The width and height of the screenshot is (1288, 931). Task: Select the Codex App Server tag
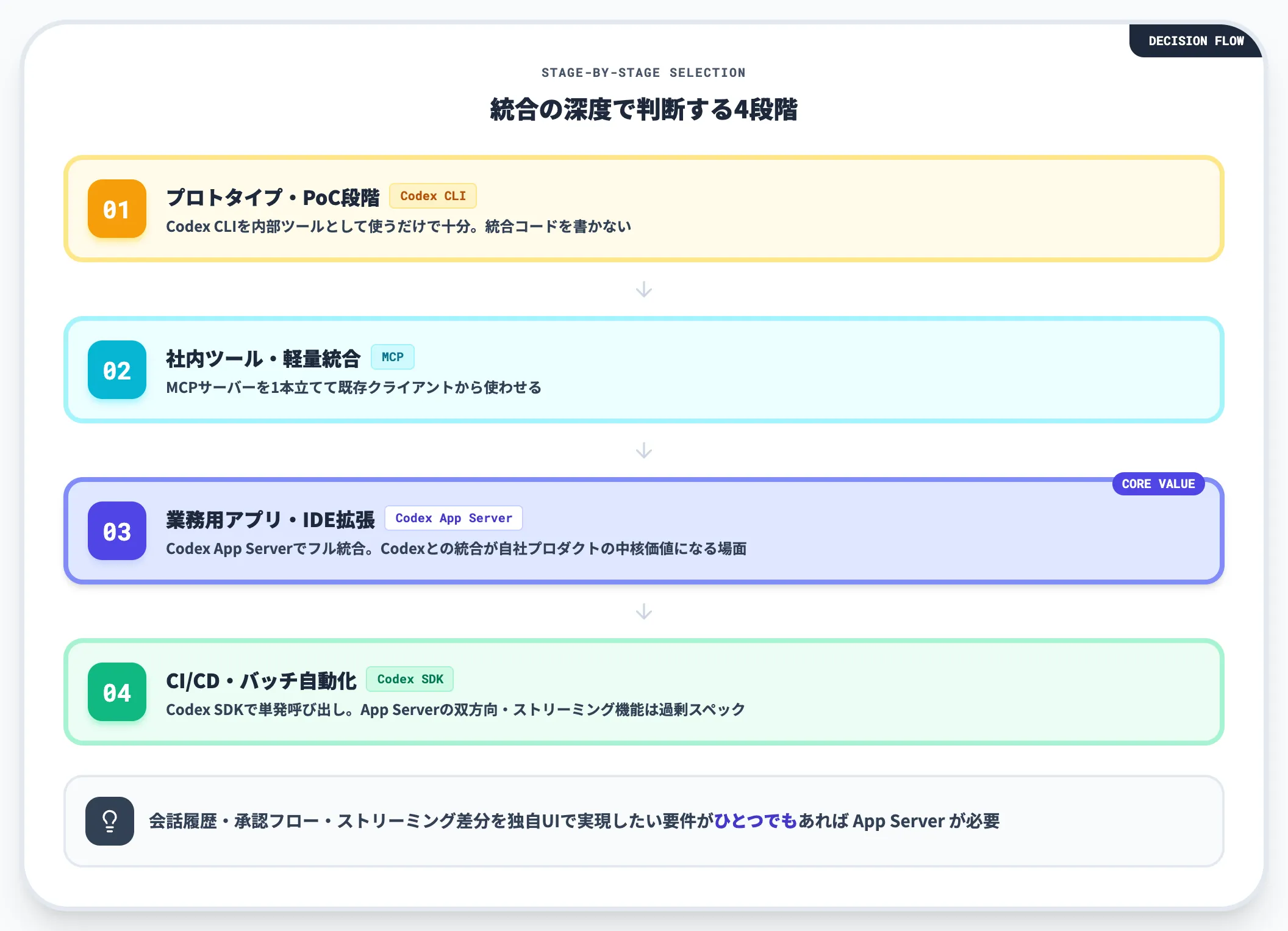pos(454,518)
